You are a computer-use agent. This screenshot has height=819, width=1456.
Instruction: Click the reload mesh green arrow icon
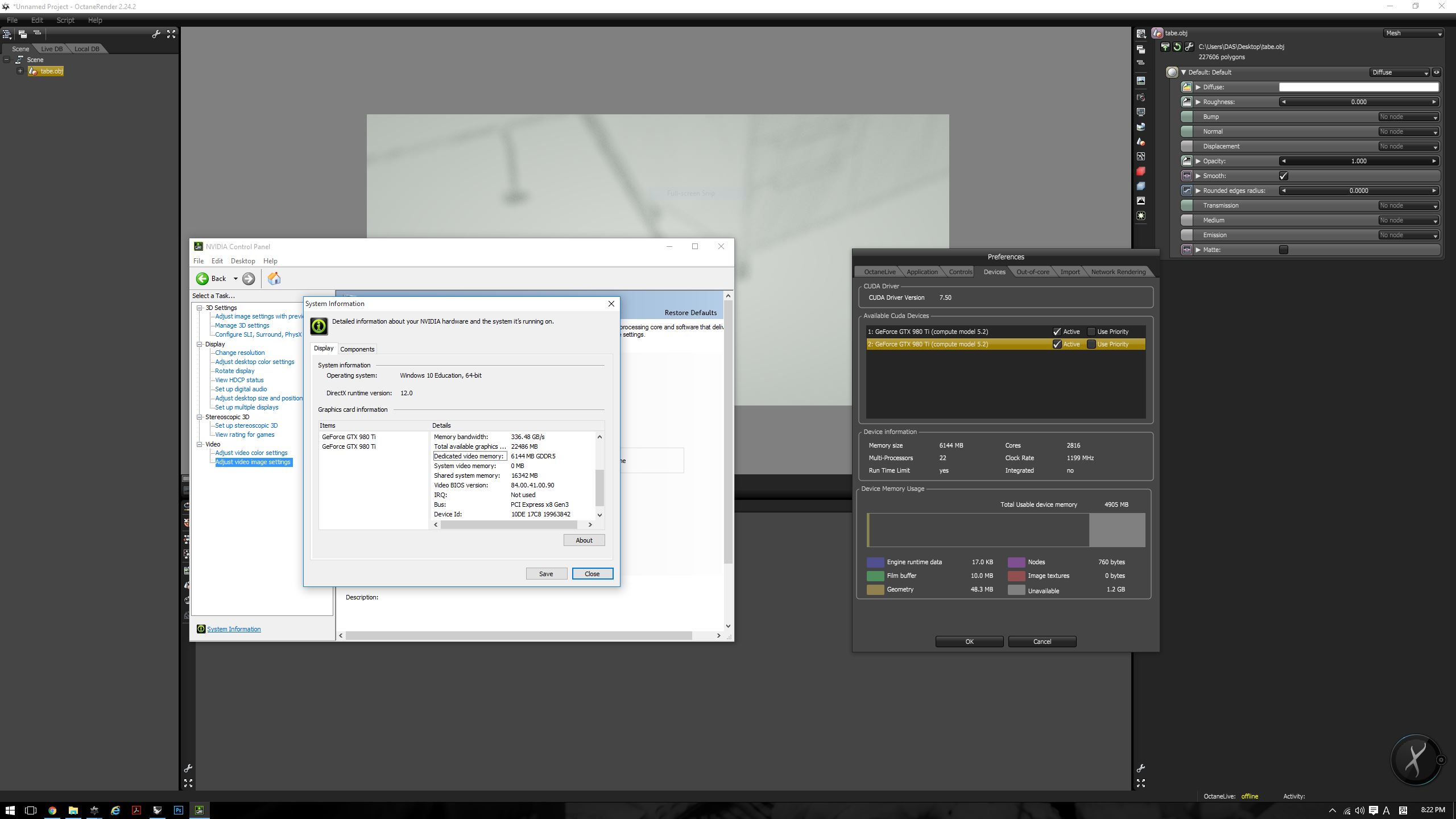tap(1177, 47)
